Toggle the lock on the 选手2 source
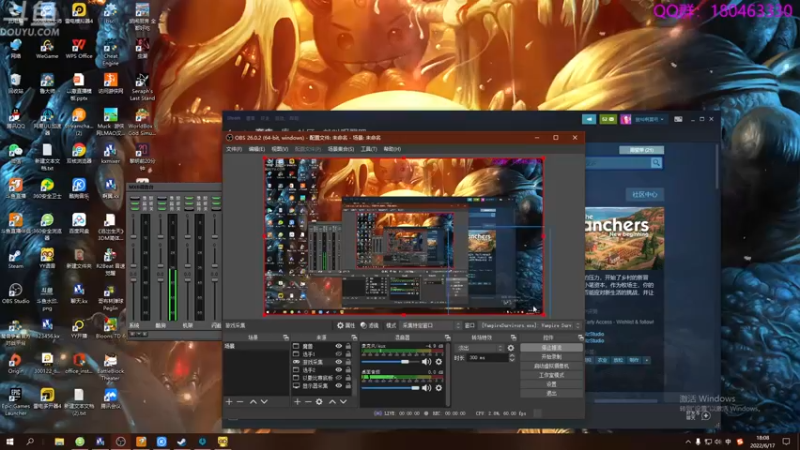800x450 pixels. coord(348,370)
